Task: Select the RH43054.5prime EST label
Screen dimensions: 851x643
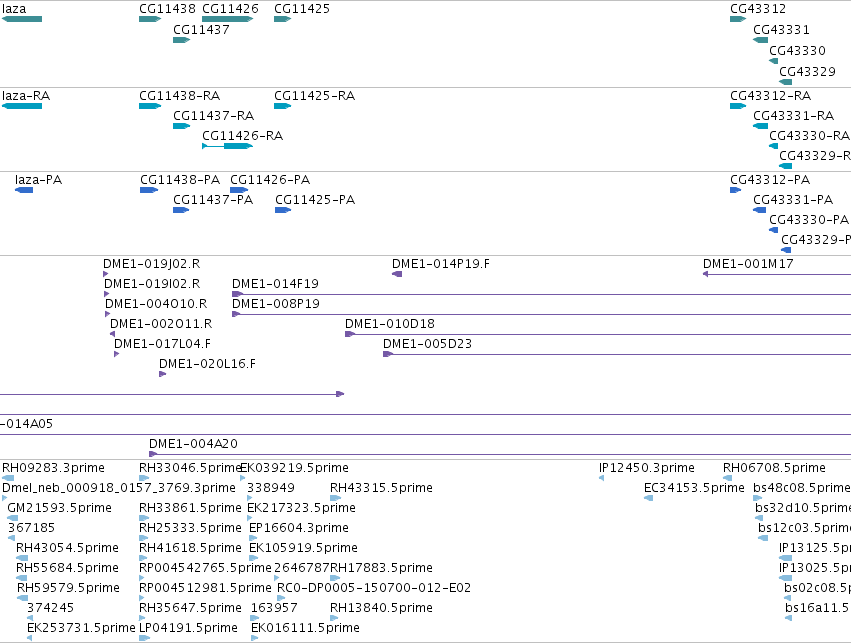Action: 67,548
